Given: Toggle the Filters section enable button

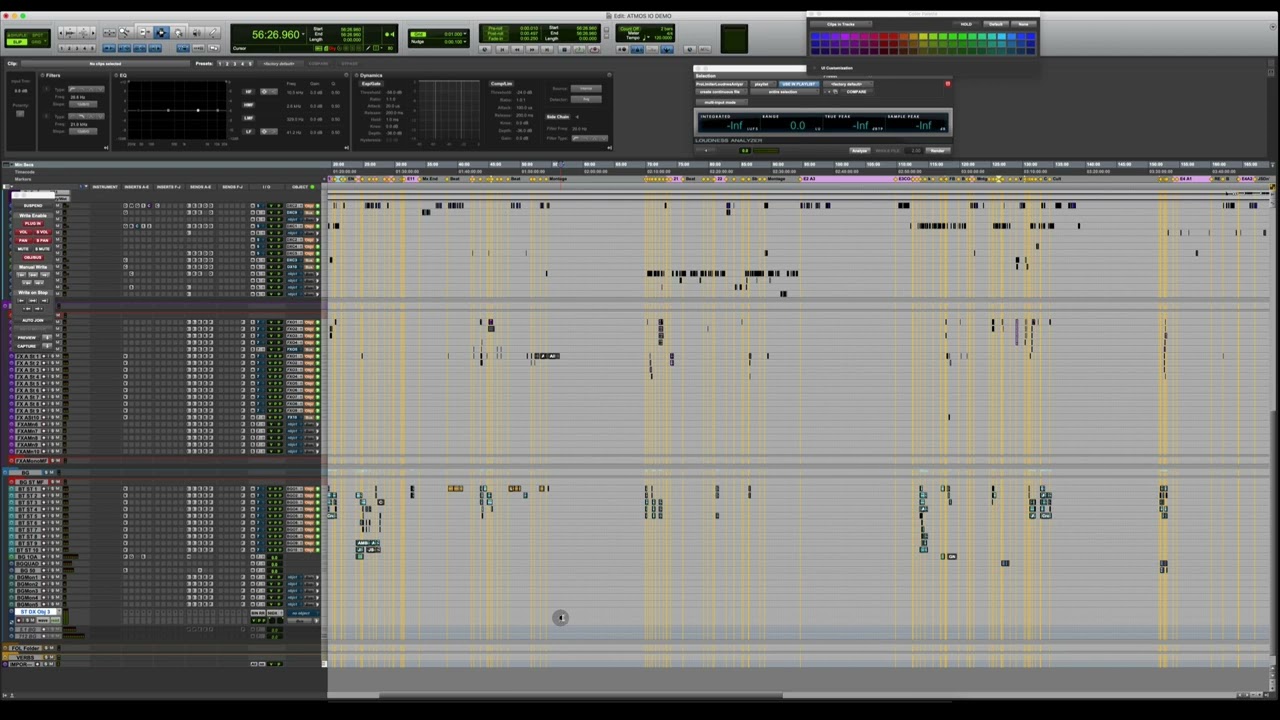Looking at the screenshot, I should [x=42, y=75].
